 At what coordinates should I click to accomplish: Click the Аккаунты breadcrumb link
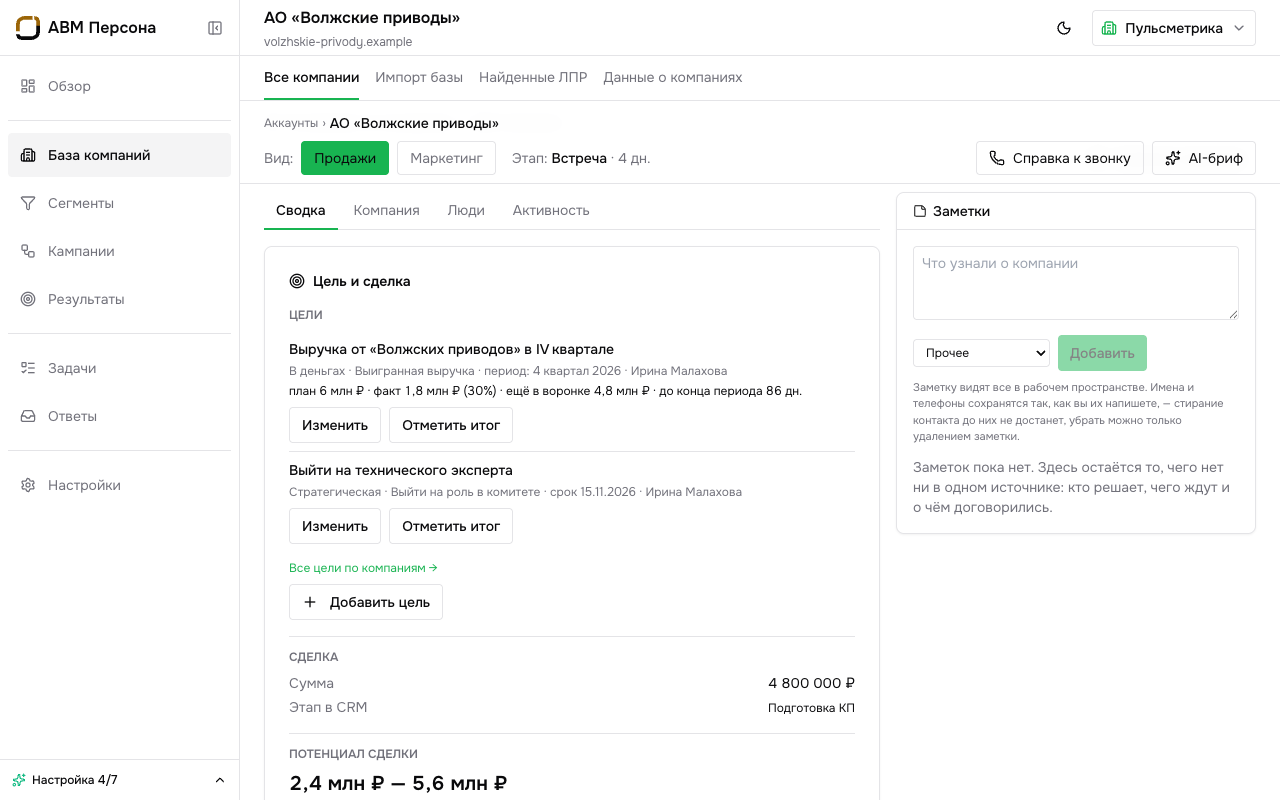291,123
